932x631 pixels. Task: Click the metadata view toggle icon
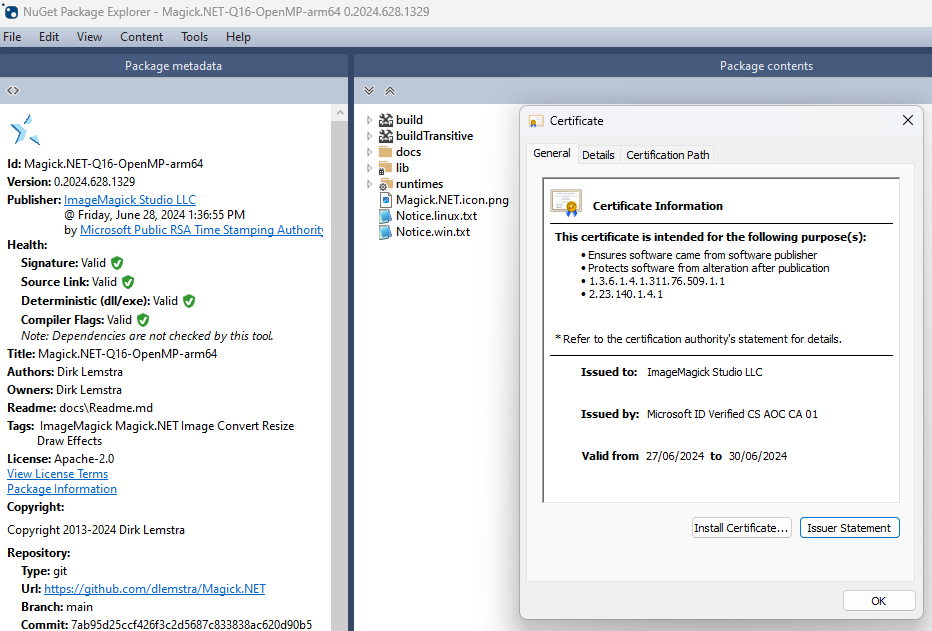click(13, 91)
